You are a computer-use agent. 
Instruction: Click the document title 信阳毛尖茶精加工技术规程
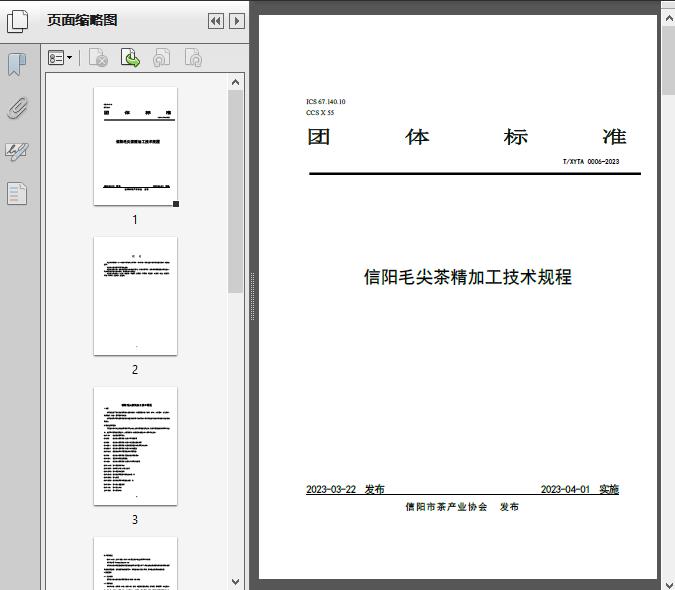coord(468,277)
